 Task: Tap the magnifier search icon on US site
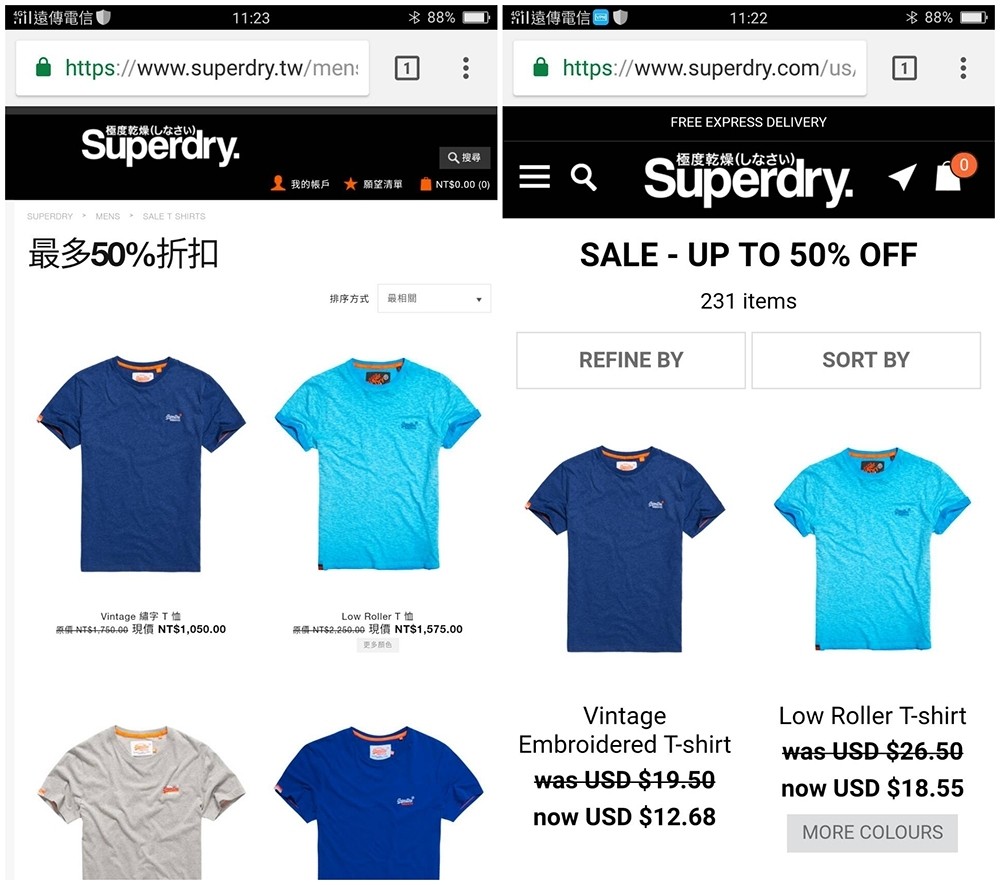pos(583,177)
